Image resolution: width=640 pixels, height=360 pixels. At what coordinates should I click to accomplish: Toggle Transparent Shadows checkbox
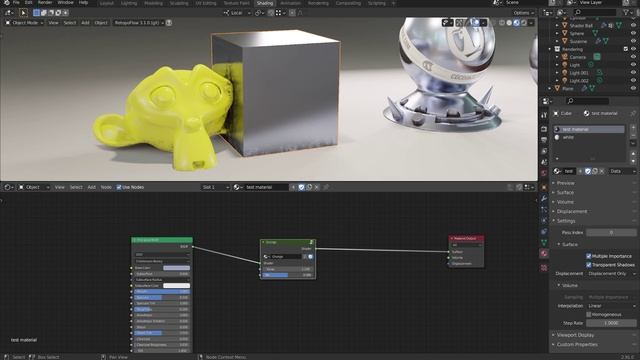coord(589,265)
